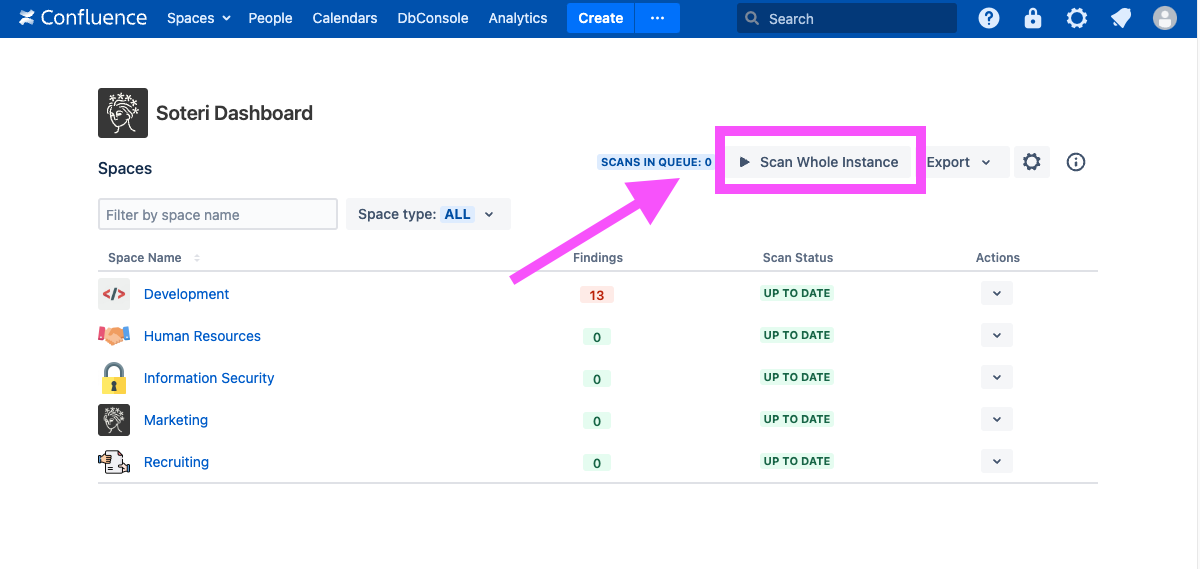Open Soteri dashboard settings gear
Viewport: 1200px width, 569px height.
(1032, 162)
